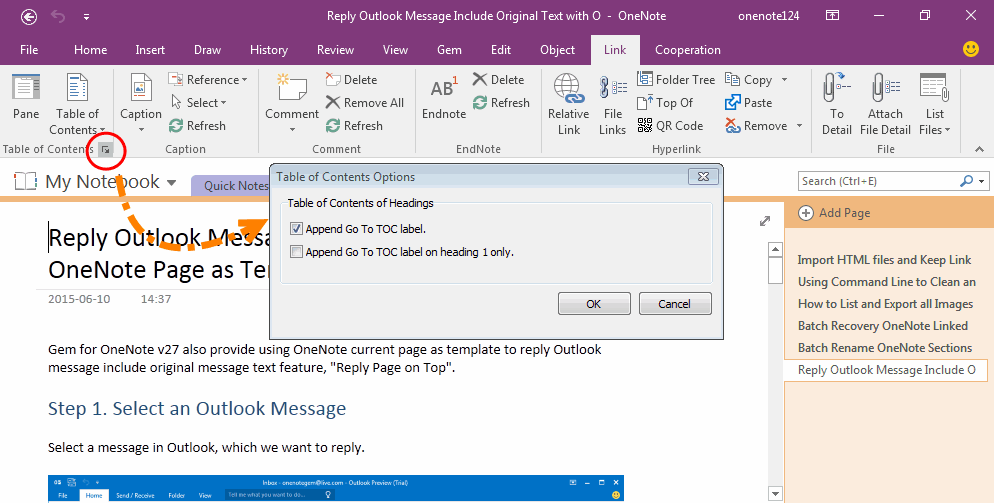Expand the My Notebook dropdown
Screen dimensions: 994x503
(171, 183)
